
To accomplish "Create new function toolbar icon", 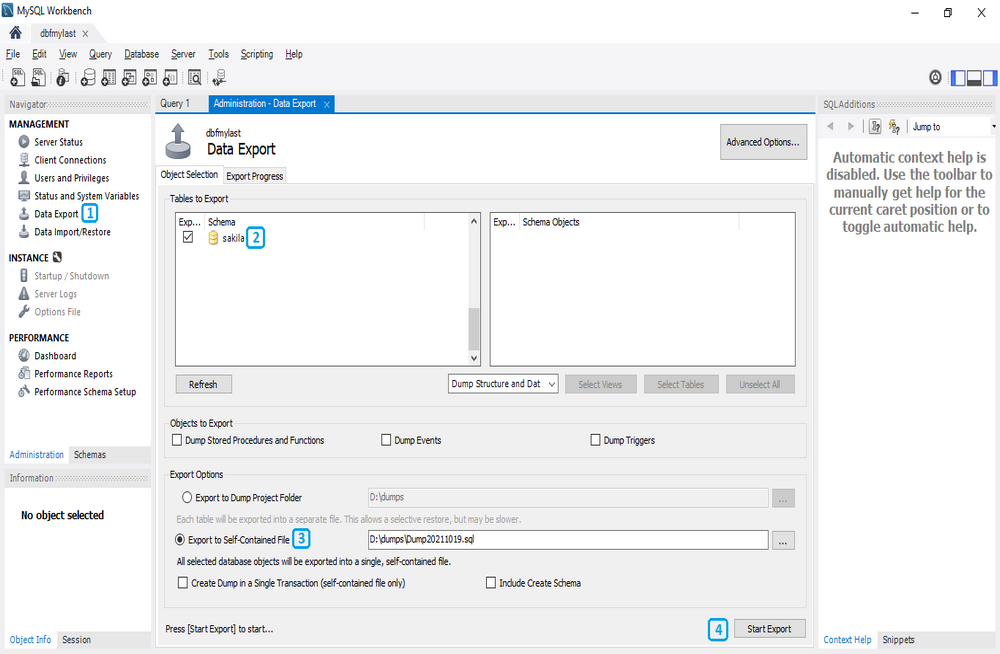I will 170,77.
